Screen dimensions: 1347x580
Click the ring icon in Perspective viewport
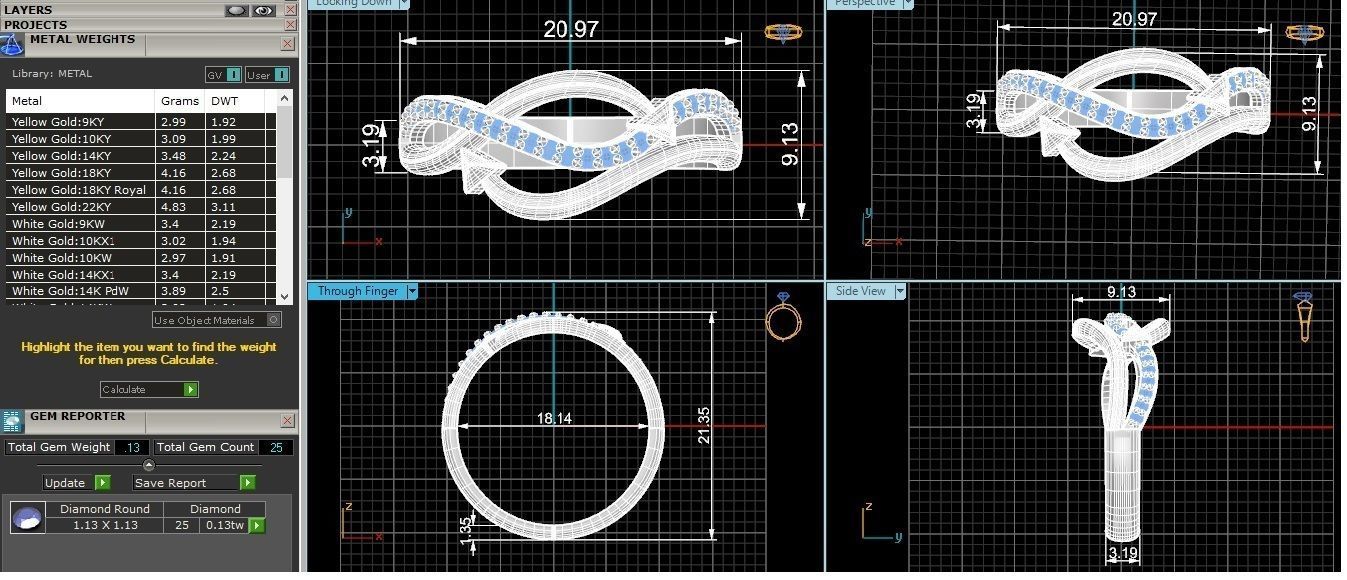coord(1304,32)
